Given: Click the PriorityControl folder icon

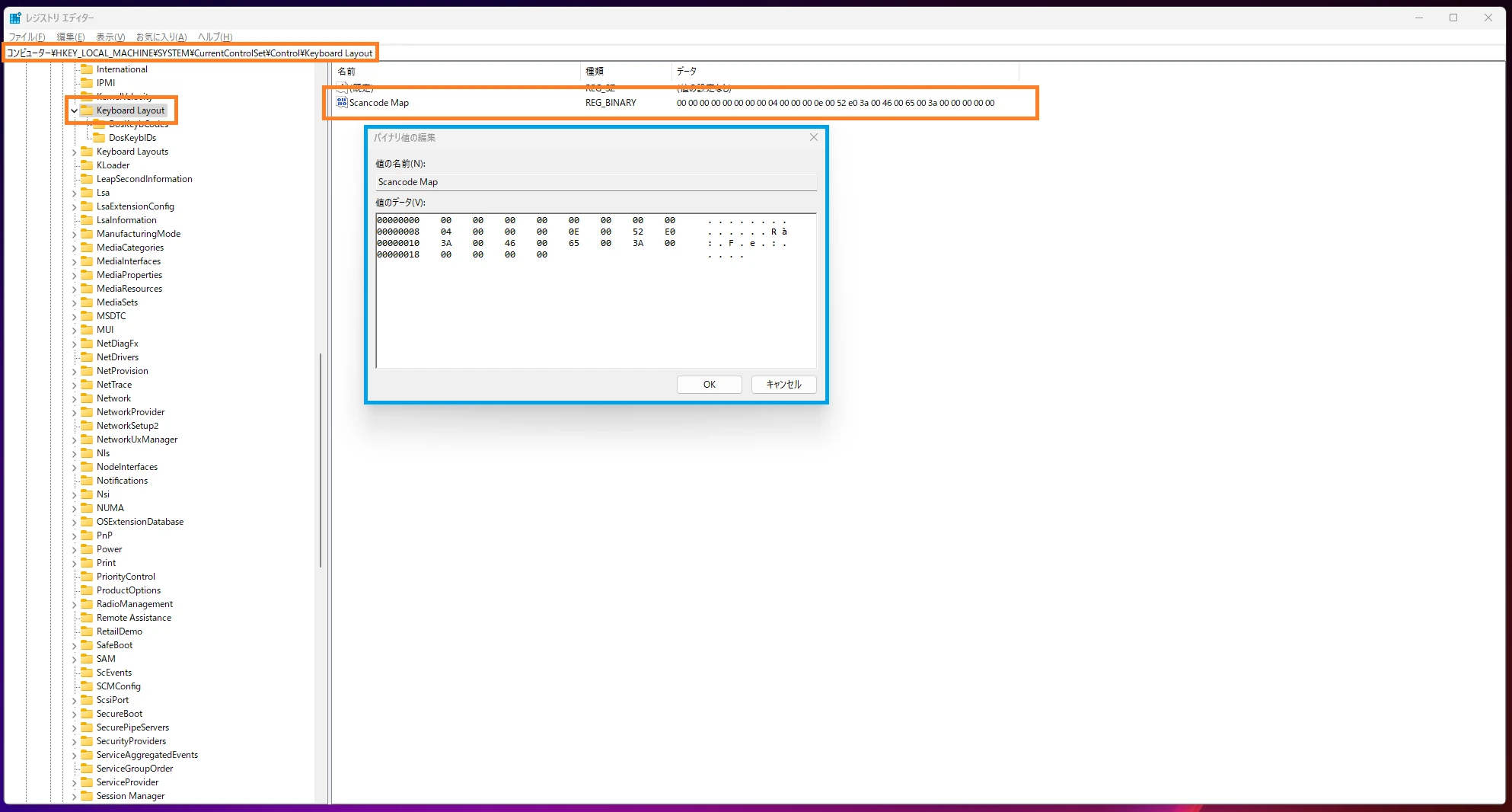Looking at the screenshot, I should pos(87,577).
